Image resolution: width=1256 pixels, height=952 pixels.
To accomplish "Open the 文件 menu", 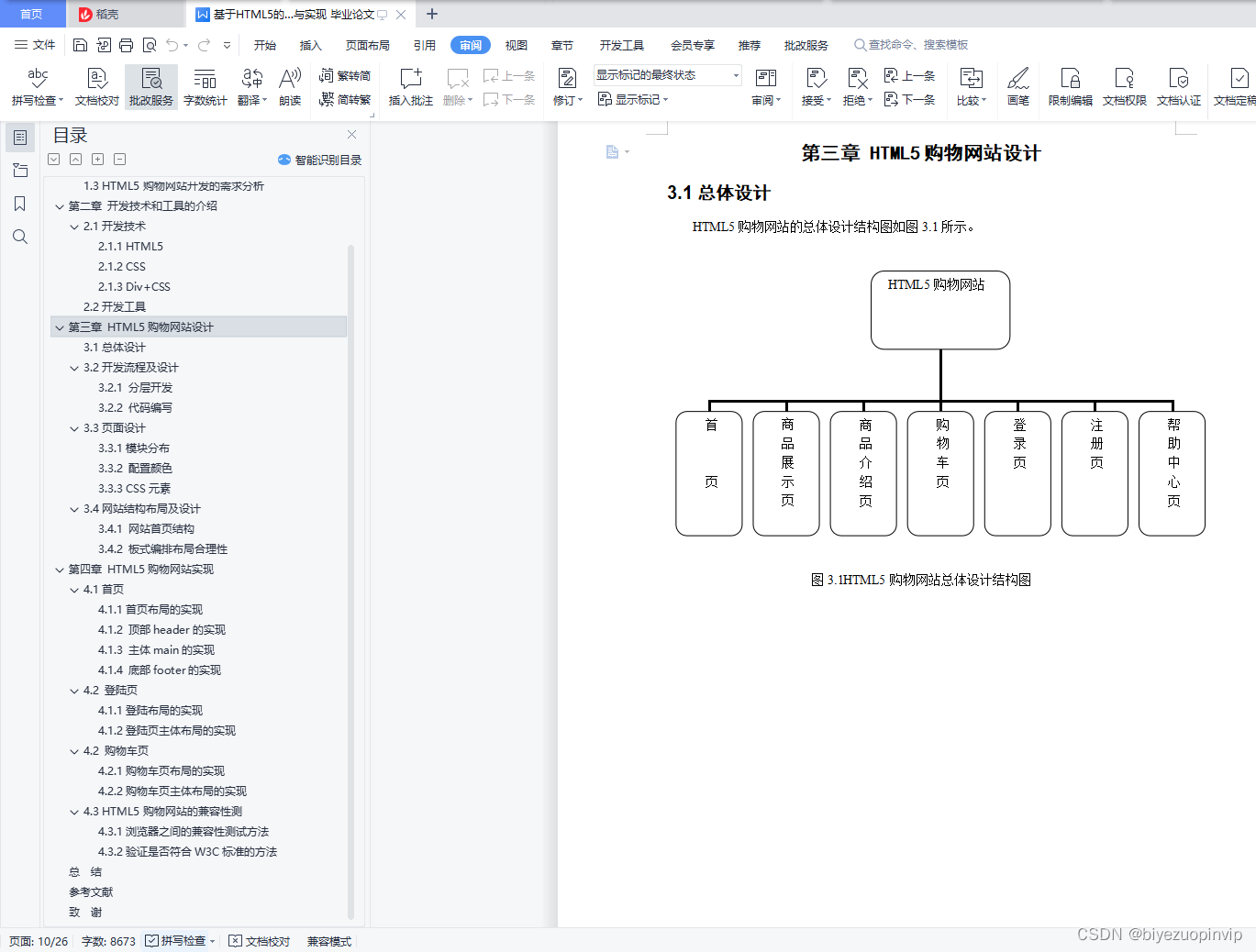I will click(35, 45).
